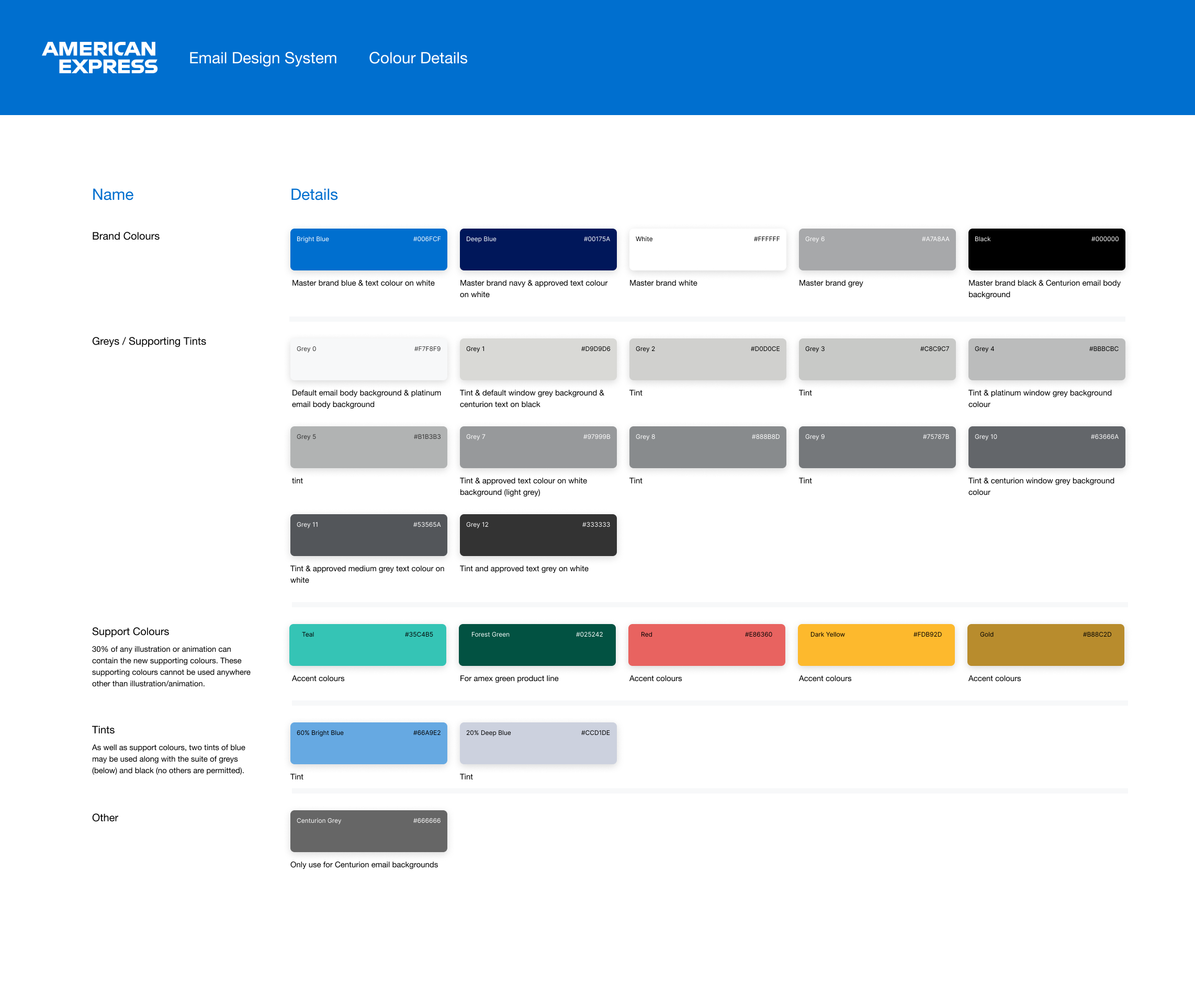The image size is (1195, 1008).
Task: Select the 20% Deep Blue #CCD1DE swatch
Action: (x=538, y=743)
